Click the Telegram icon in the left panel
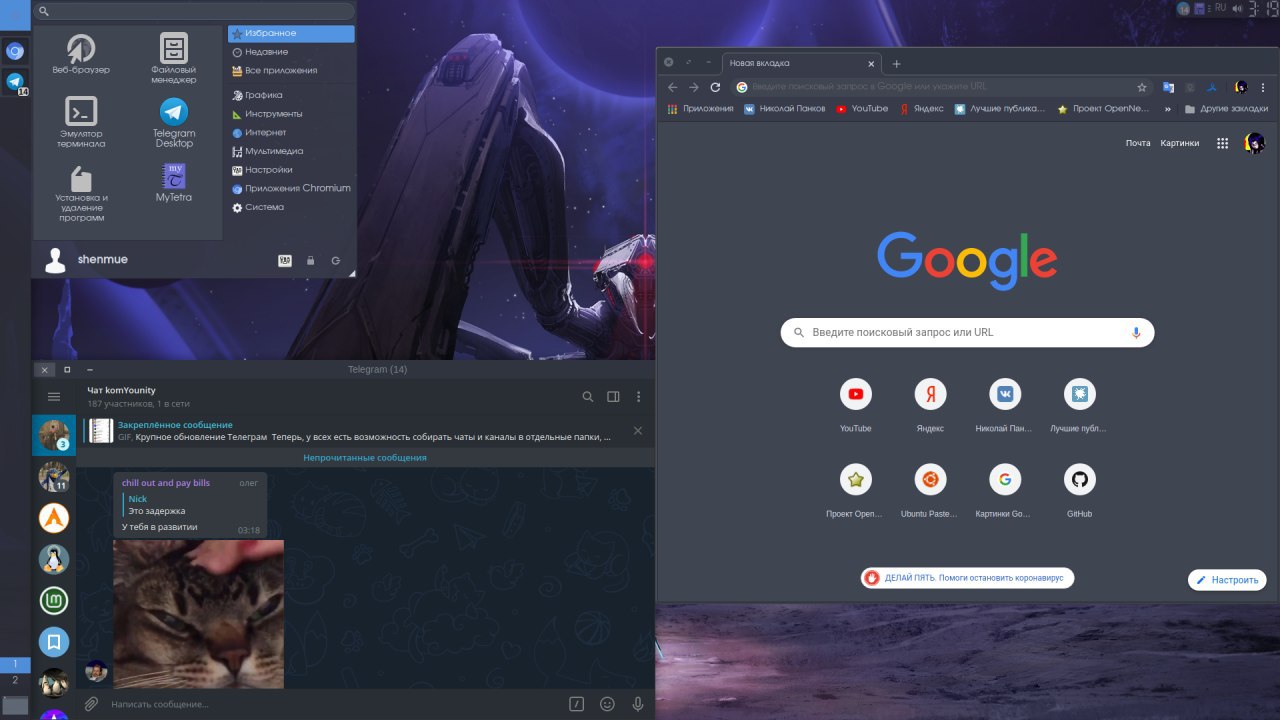The image size is (1280, 720). [15, 82]
